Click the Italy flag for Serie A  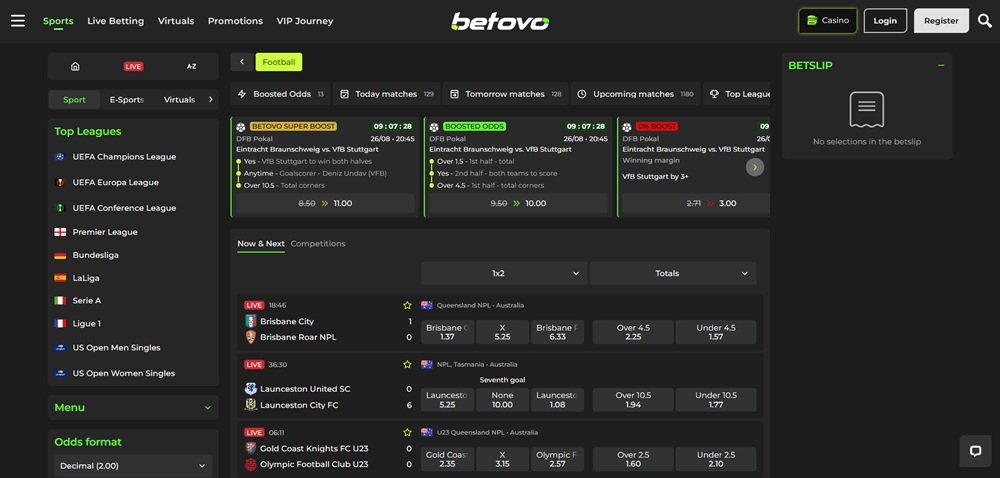tap(60, 300)
